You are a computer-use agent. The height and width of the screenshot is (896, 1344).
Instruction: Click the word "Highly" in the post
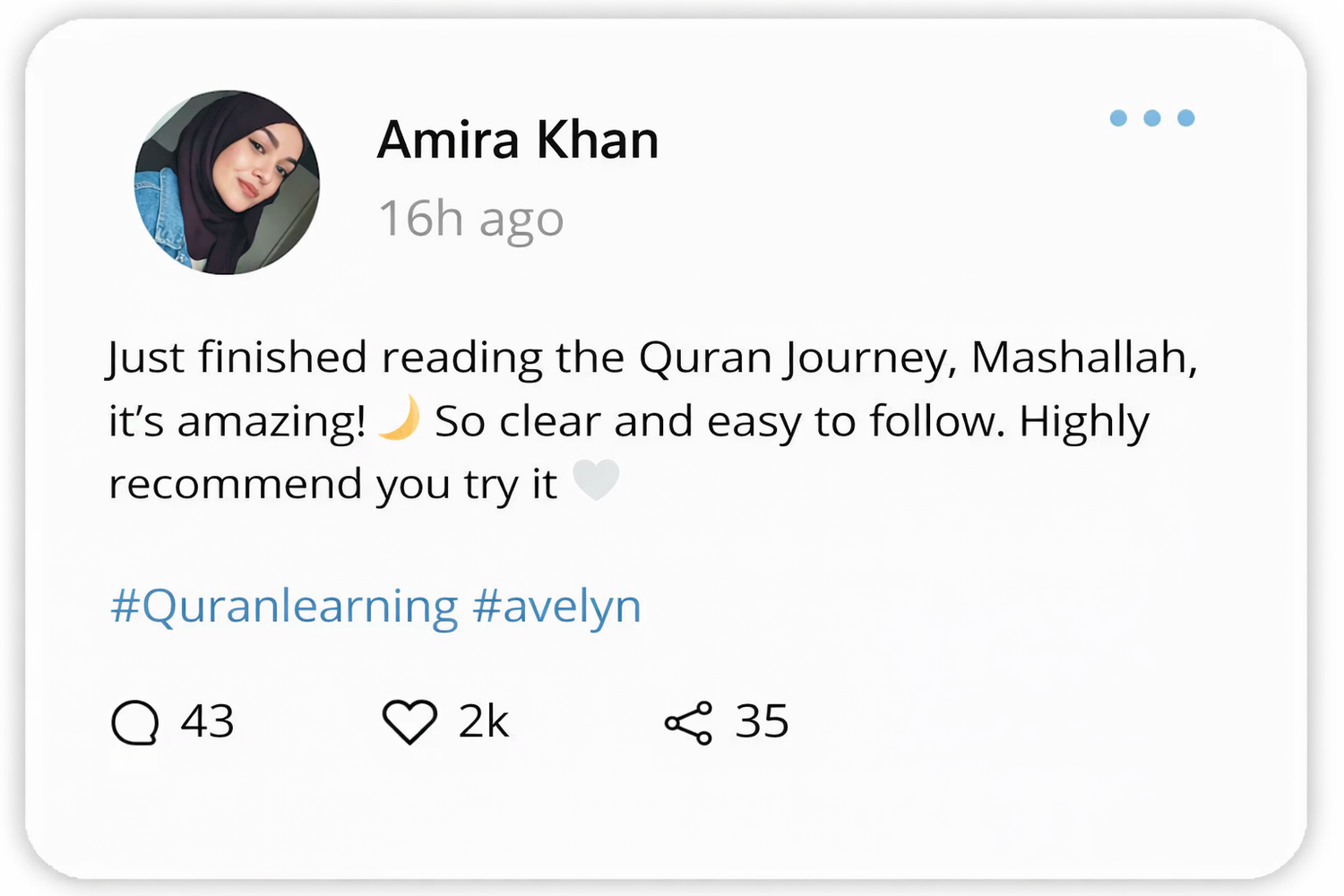[x=1084, y=423]
